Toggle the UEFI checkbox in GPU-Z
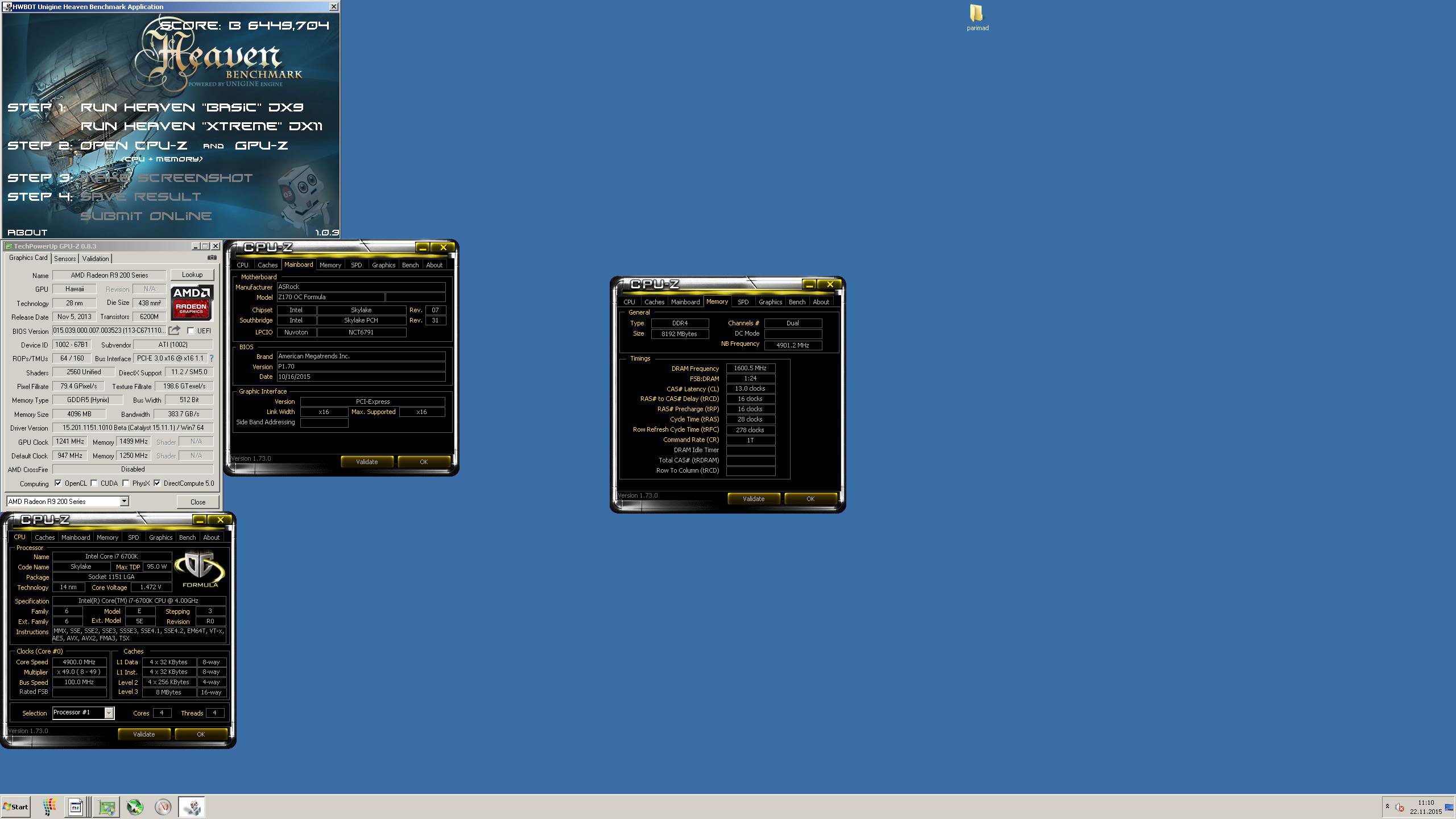The width and height of the screenshot is (1456, 819). tap(191, 330)
